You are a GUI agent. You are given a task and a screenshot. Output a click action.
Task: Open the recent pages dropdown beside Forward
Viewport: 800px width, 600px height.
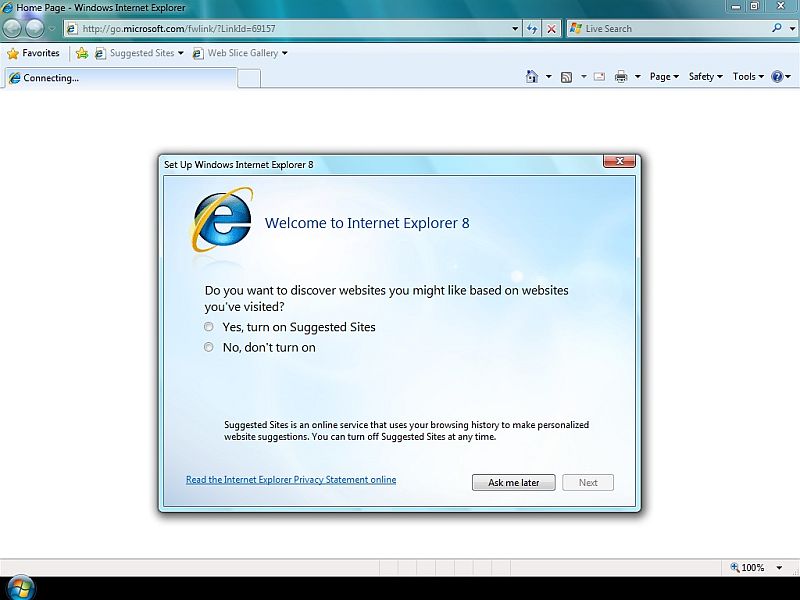(x=52, y=29)
